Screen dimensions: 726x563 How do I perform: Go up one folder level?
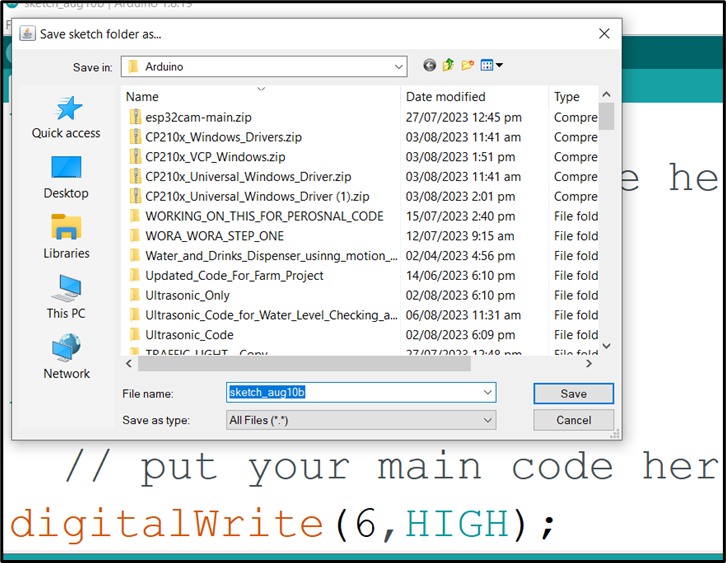448,65
